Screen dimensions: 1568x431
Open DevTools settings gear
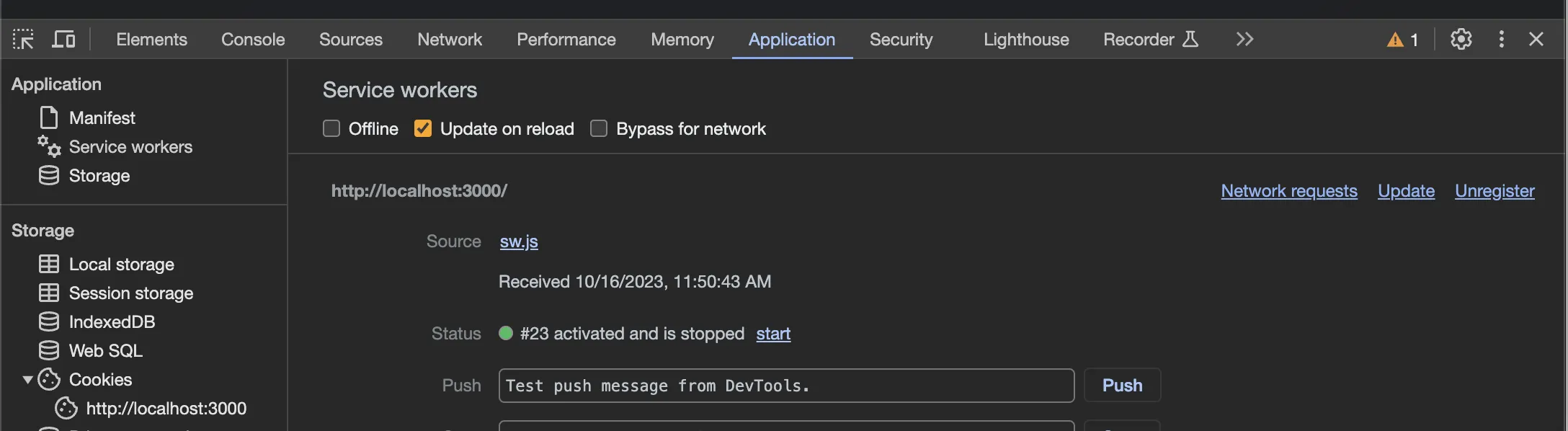click(x=1461, y=39)
